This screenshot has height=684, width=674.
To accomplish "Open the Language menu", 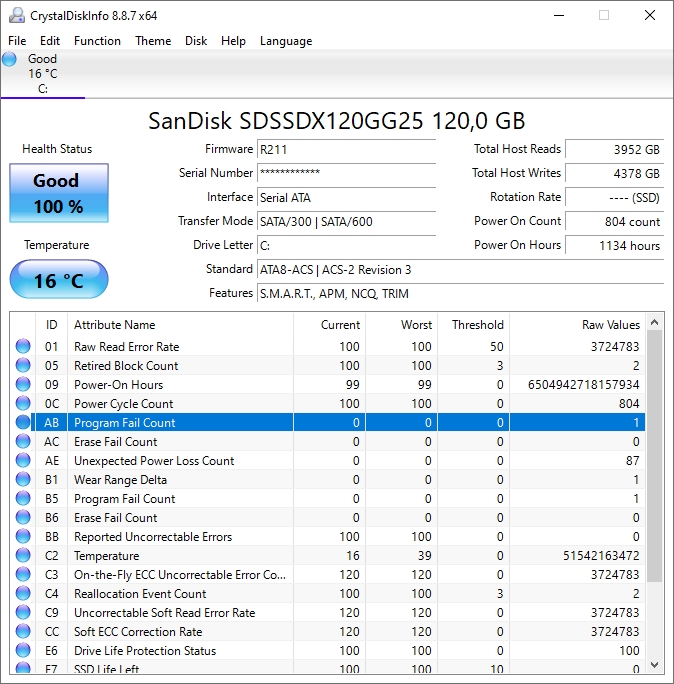I will (286, 41).
